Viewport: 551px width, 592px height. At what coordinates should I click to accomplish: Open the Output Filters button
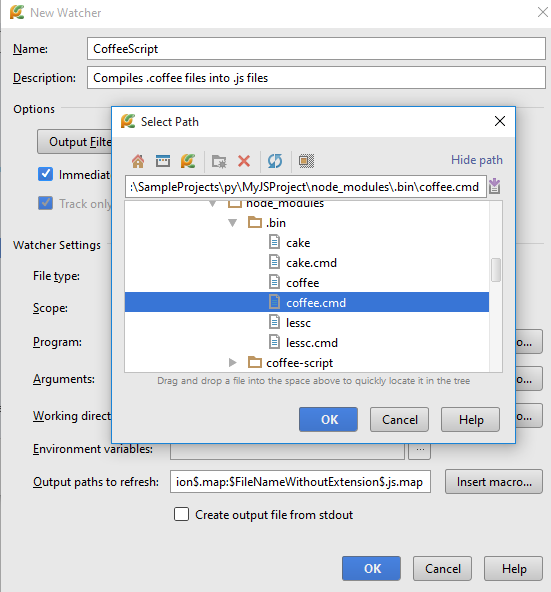tap(75, 142)
